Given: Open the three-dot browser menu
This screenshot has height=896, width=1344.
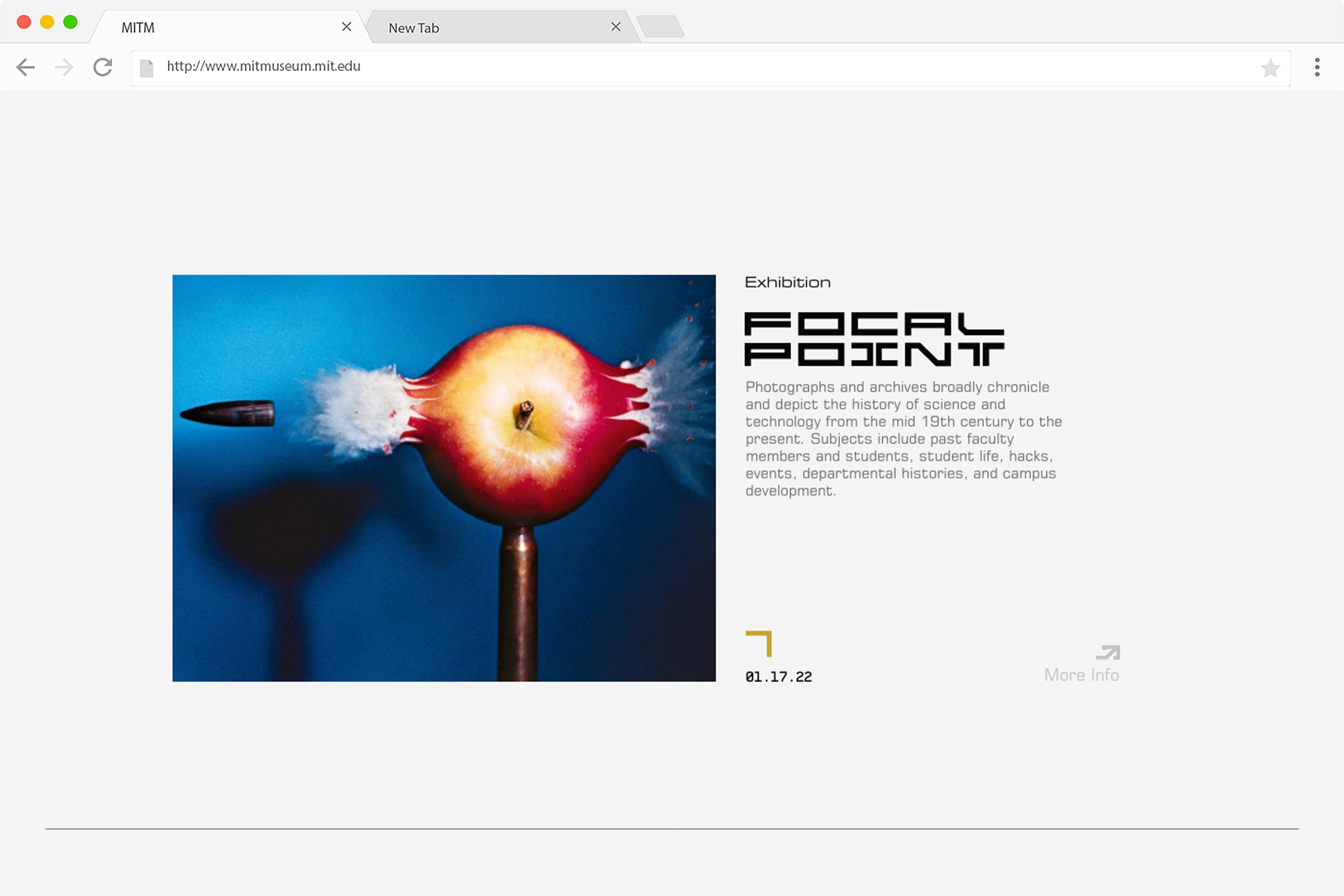Looking at the screenshot, I should pos(1317,68).
